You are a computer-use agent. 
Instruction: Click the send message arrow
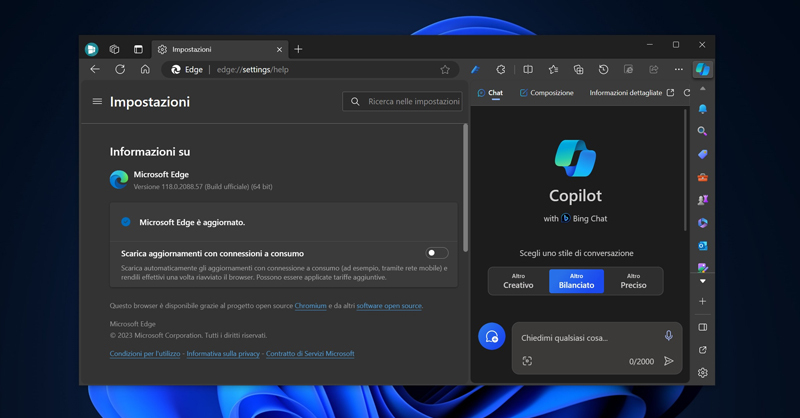point(668,361)
